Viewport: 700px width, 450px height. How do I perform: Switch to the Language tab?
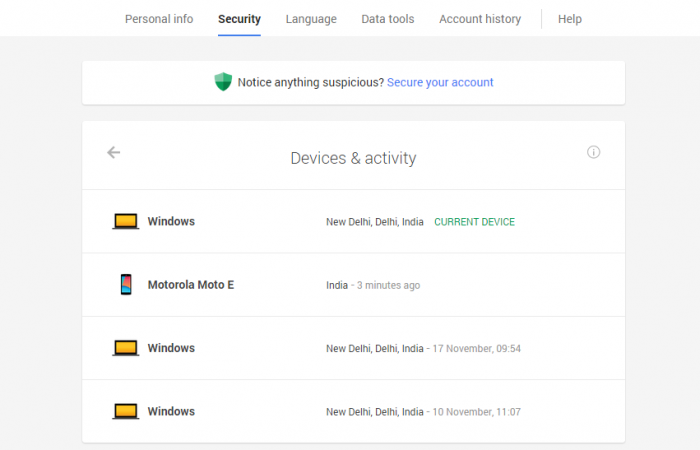[311, 19]
